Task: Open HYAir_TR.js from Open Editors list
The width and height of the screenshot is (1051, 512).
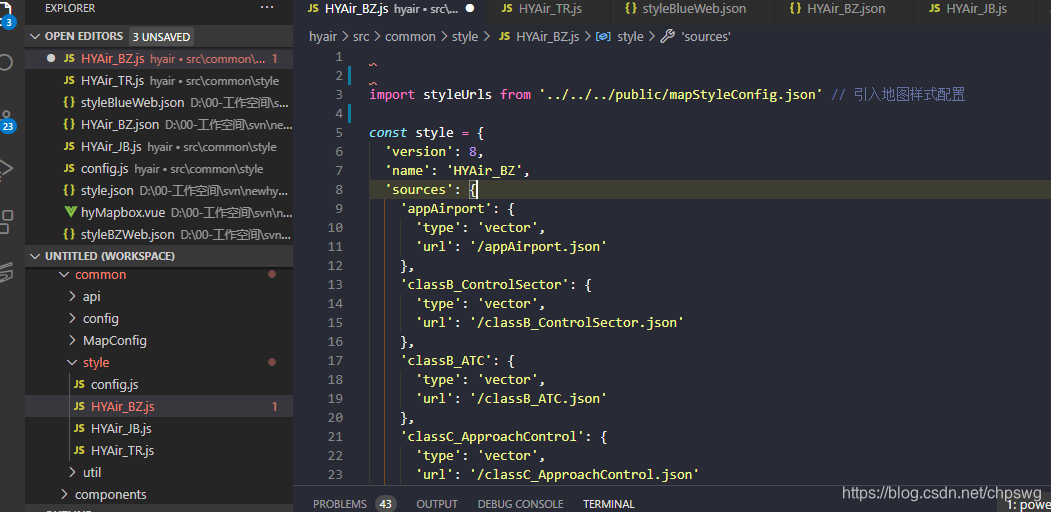Action: pyautogui.click(x=159, y=81)
